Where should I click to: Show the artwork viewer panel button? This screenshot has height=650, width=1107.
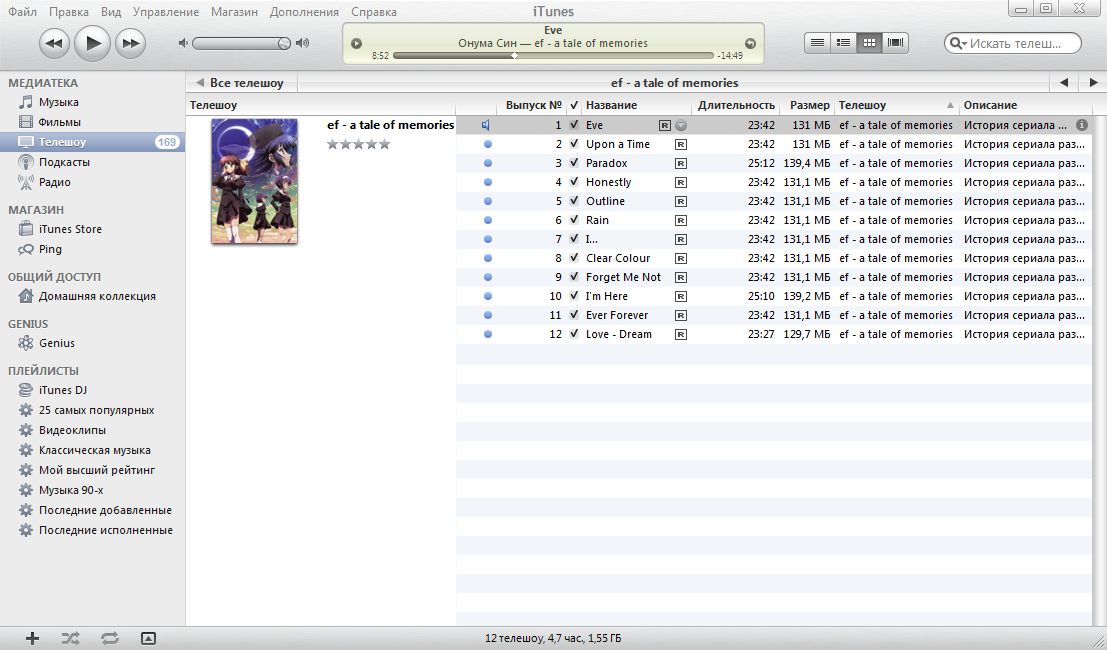tap(148, 639)
